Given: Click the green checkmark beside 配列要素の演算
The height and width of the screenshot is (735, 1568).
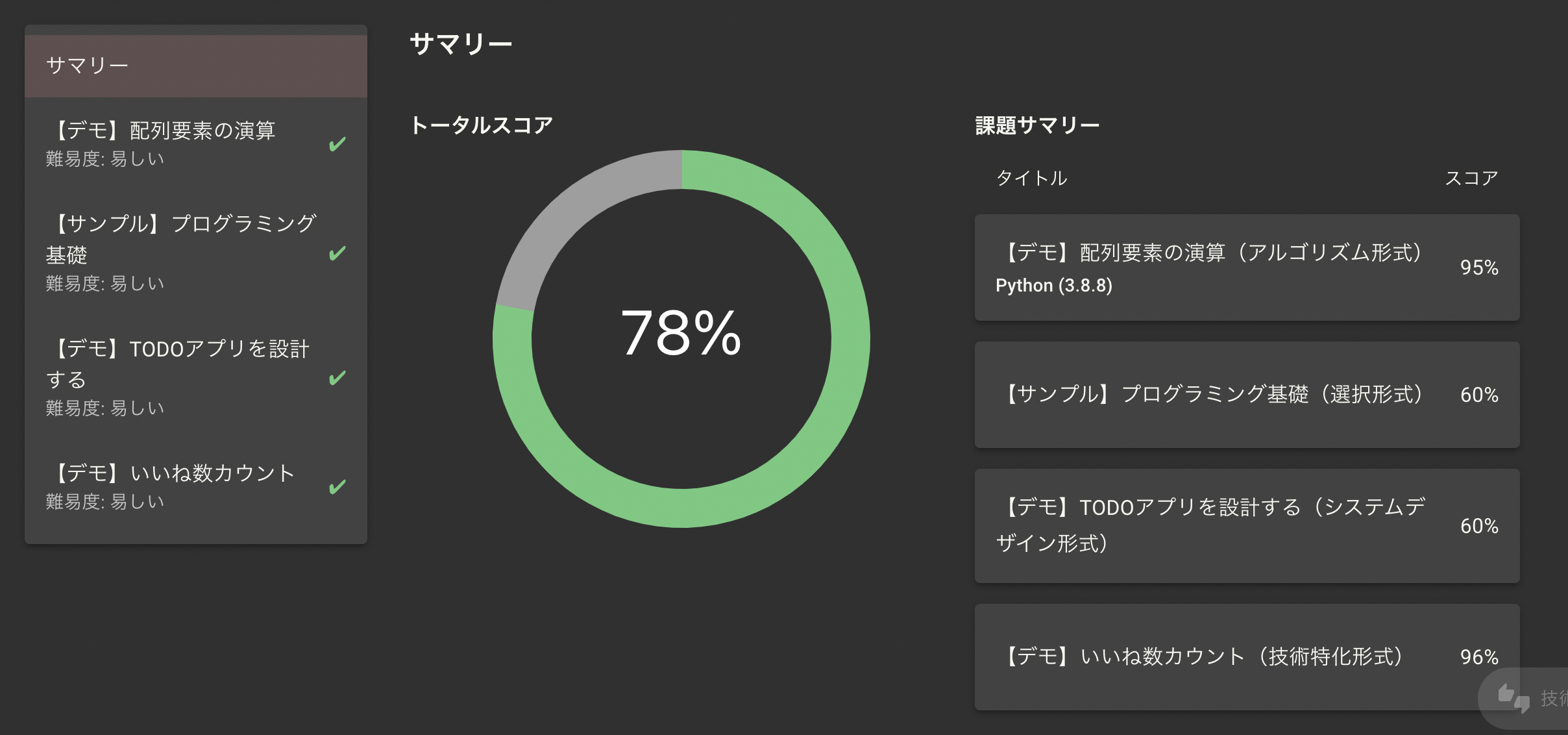Looking at the screenshot, I should tap(337, 143).
